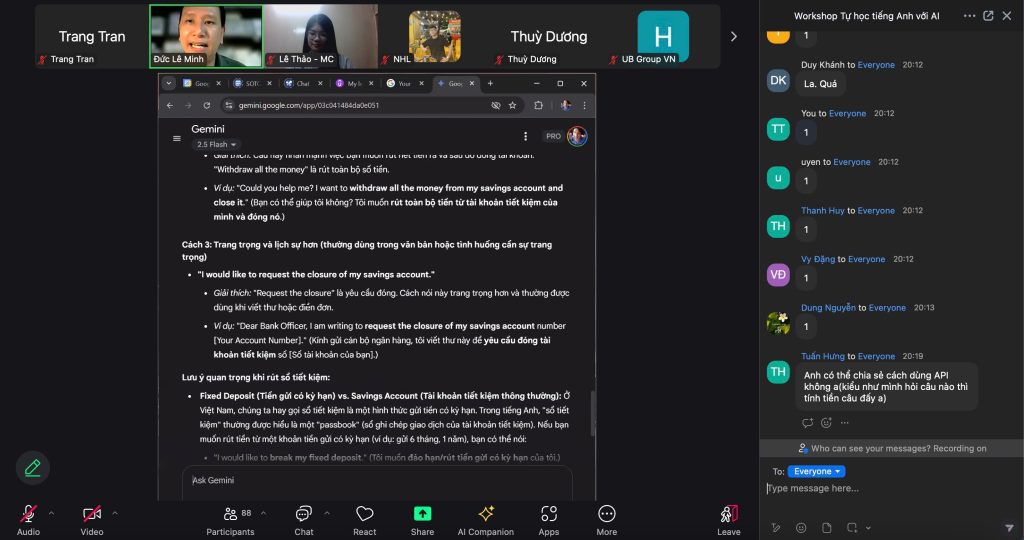This screenshot has width=1024, height=540.
Task: Switch to the first Google docs browser tab
Action: tap(200, 84)
